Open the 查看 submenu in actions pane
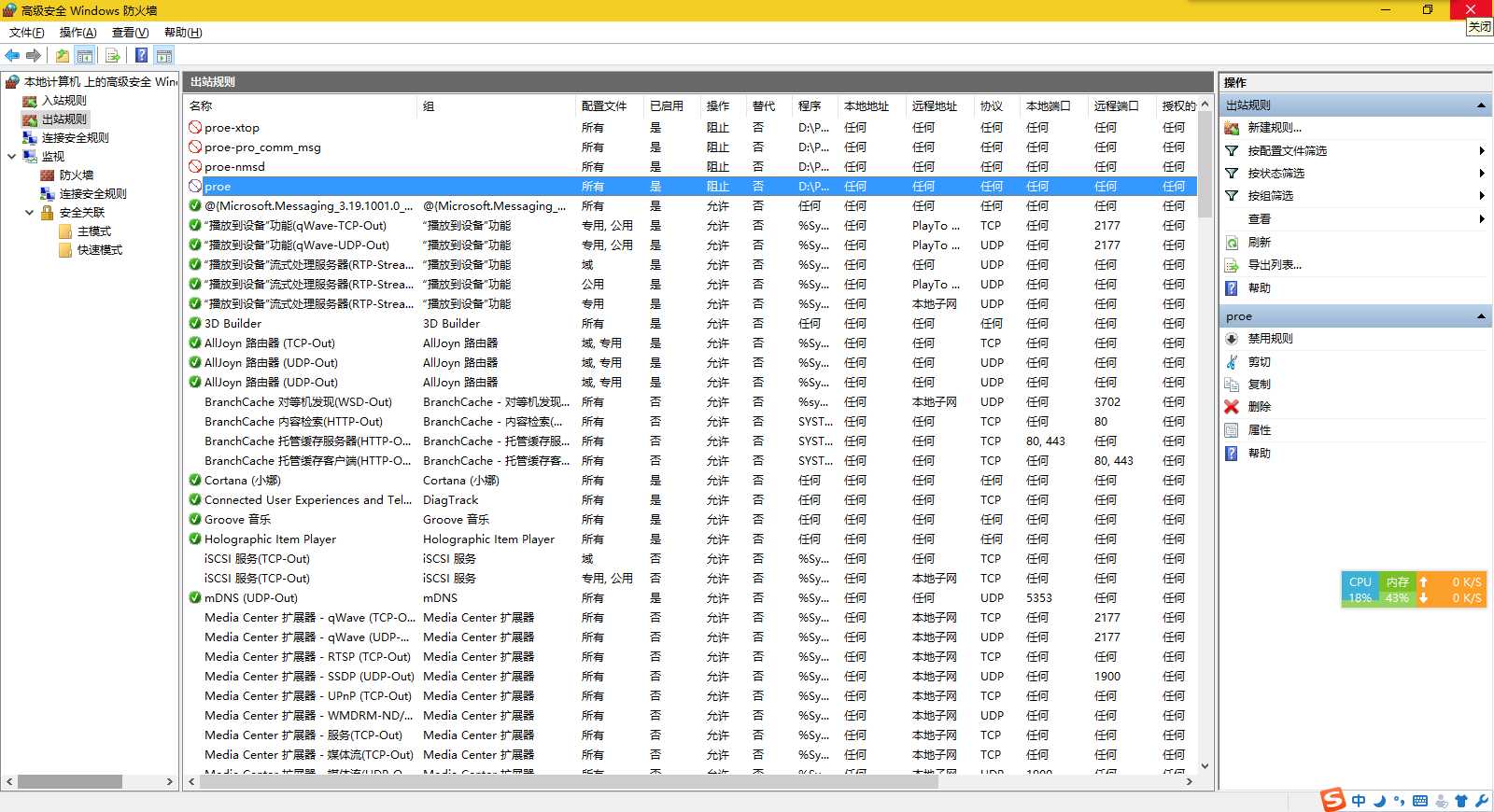Viewport: 1494px width, 812px height. (1355, 219)
